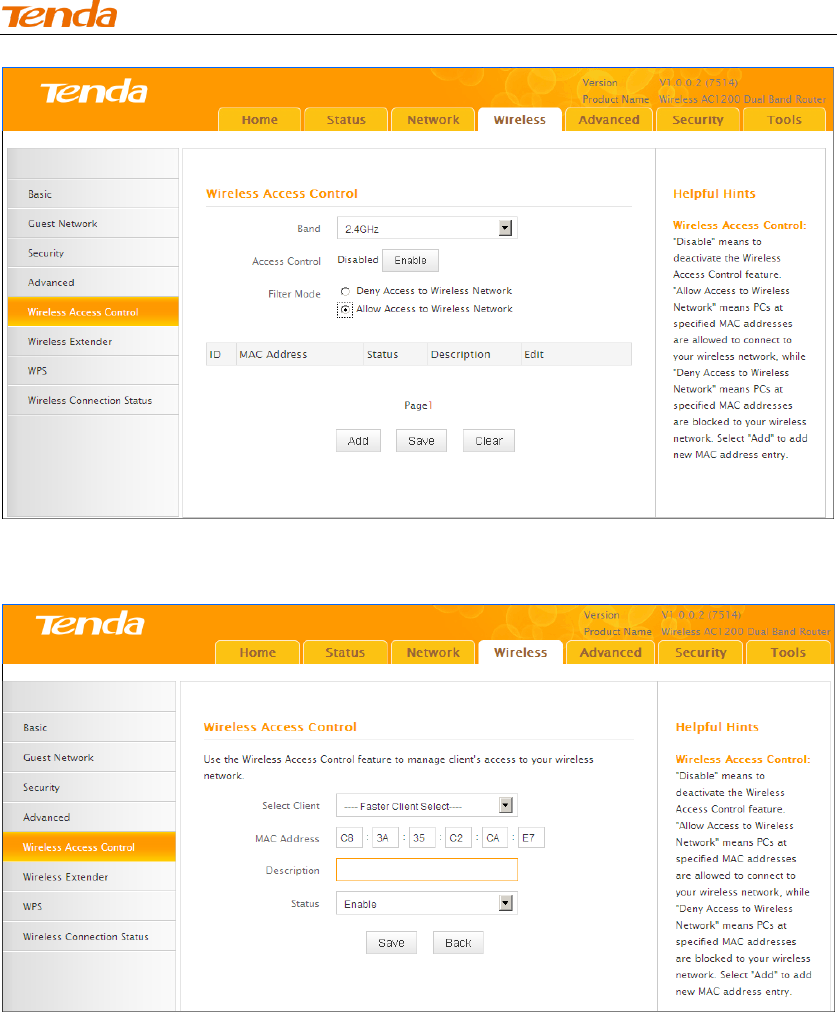837x1012 pixels.
Task: Open Security tab in upper panel
Action: click(x=698, y=119)
